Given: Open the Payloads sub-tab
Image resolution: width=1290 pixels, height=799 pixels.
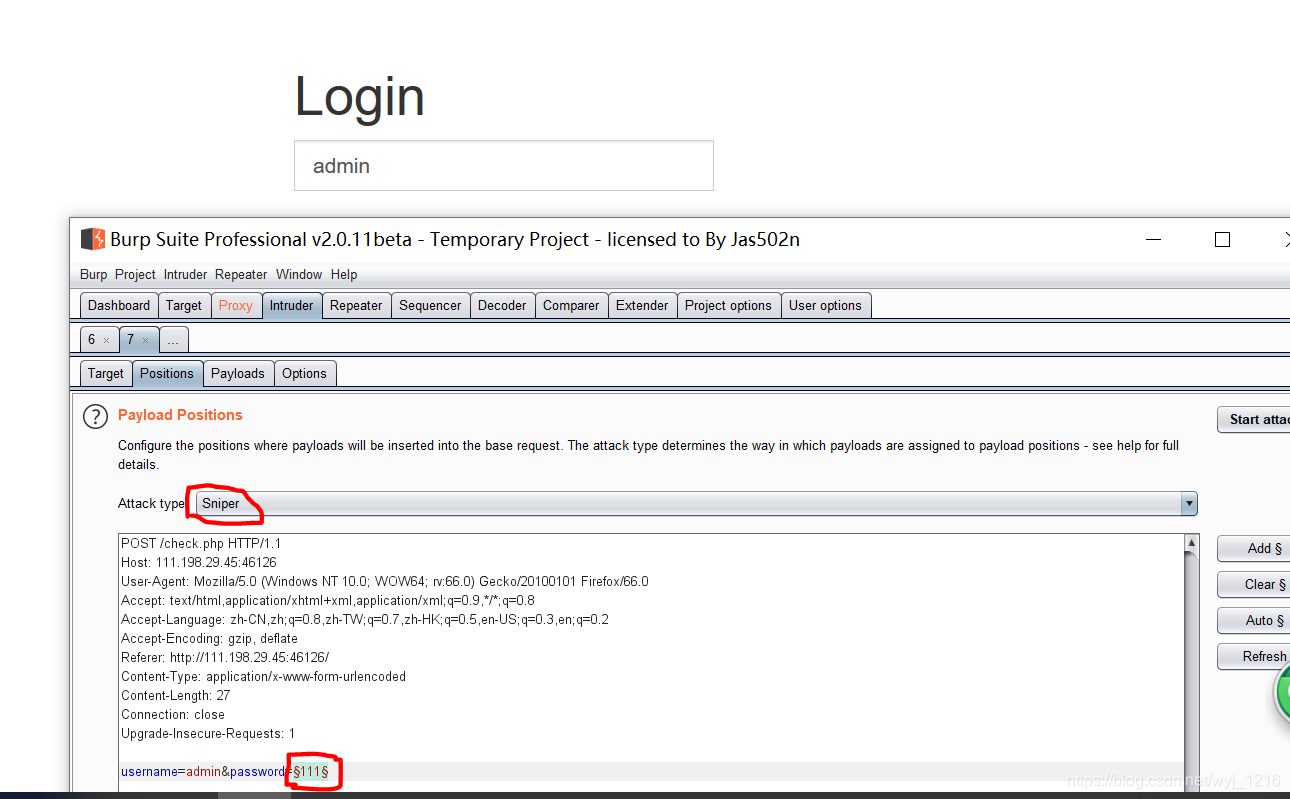Looking at the screenshot, I should coord(238,373).
